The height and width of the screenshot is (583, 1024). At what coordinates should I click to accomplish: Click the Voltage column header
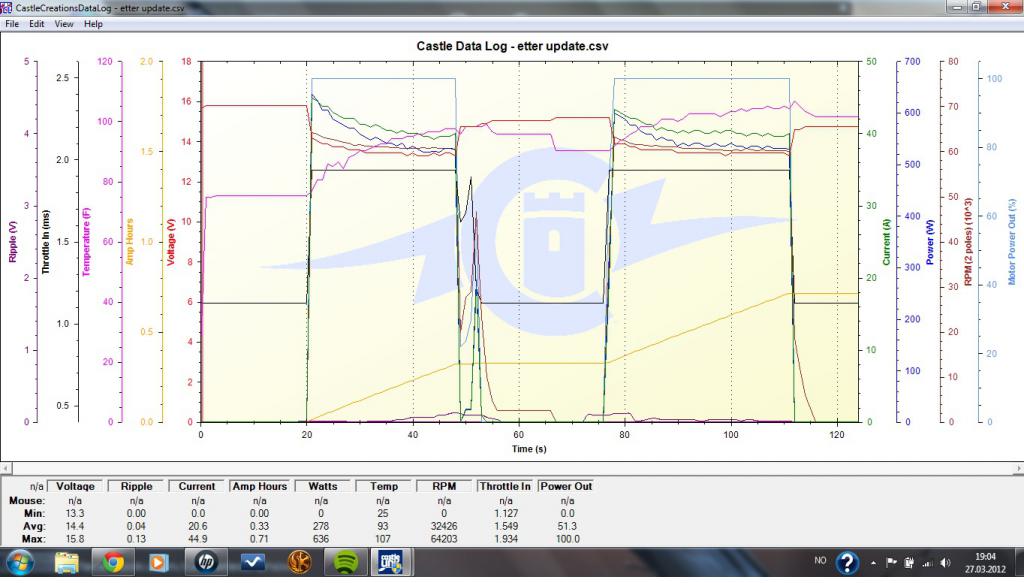point(76,486)
